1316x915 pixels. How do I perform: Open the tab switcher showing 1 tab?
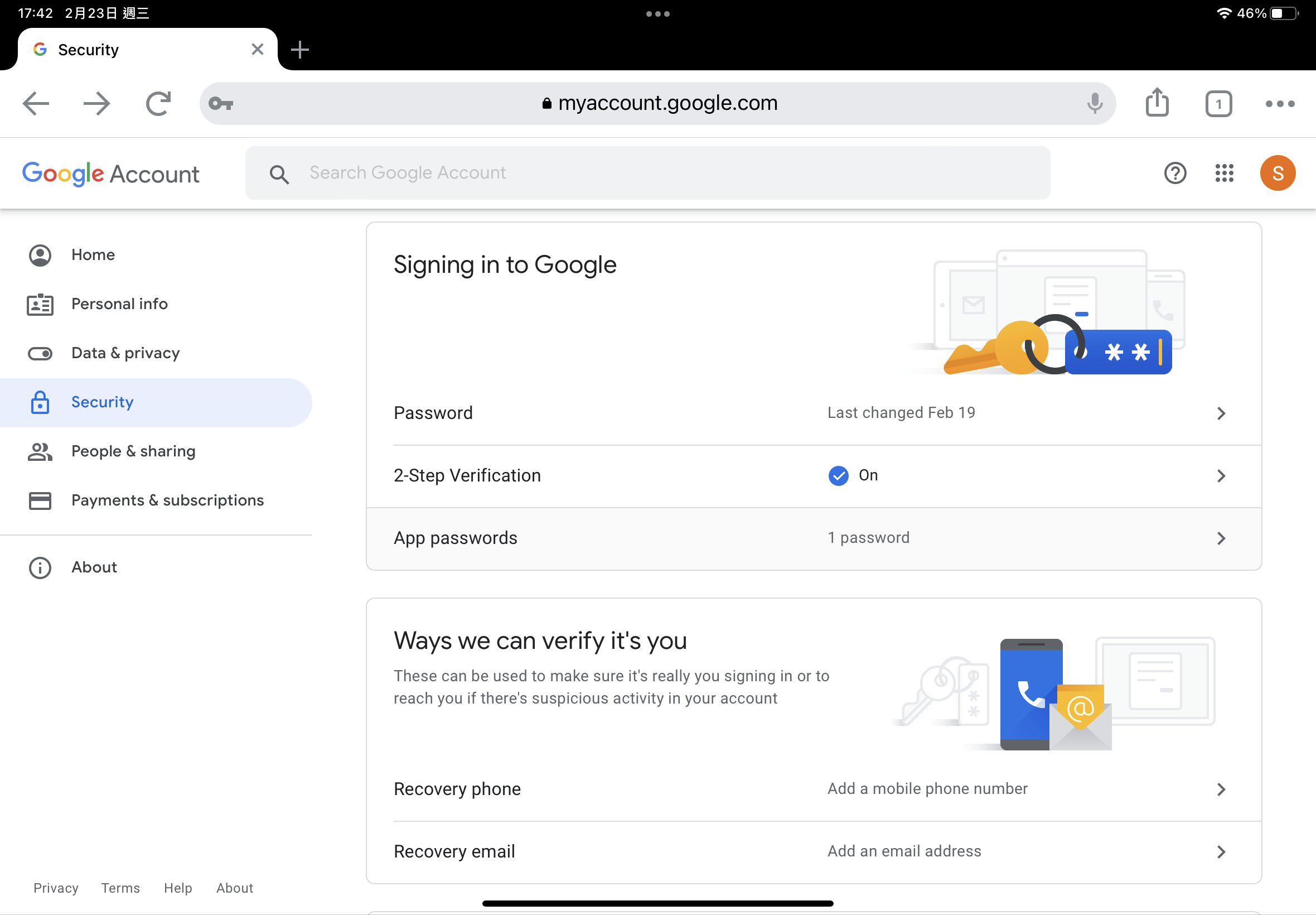click(x=1218, y=104)
